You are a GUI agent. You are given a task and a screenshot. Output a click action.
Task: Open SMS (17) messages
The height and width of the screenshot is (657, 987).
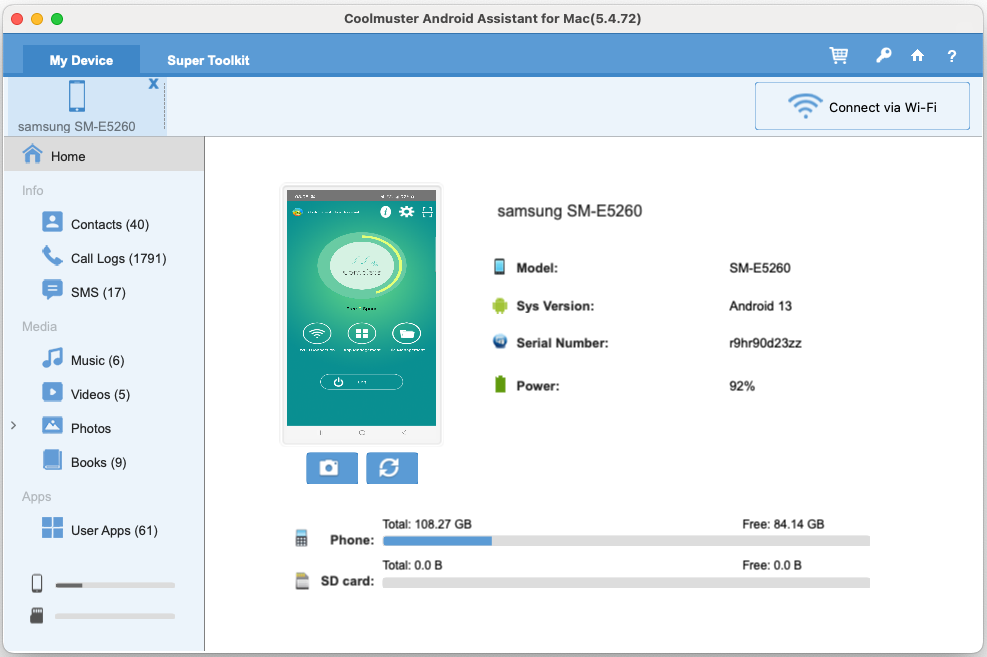click(99, 291)
